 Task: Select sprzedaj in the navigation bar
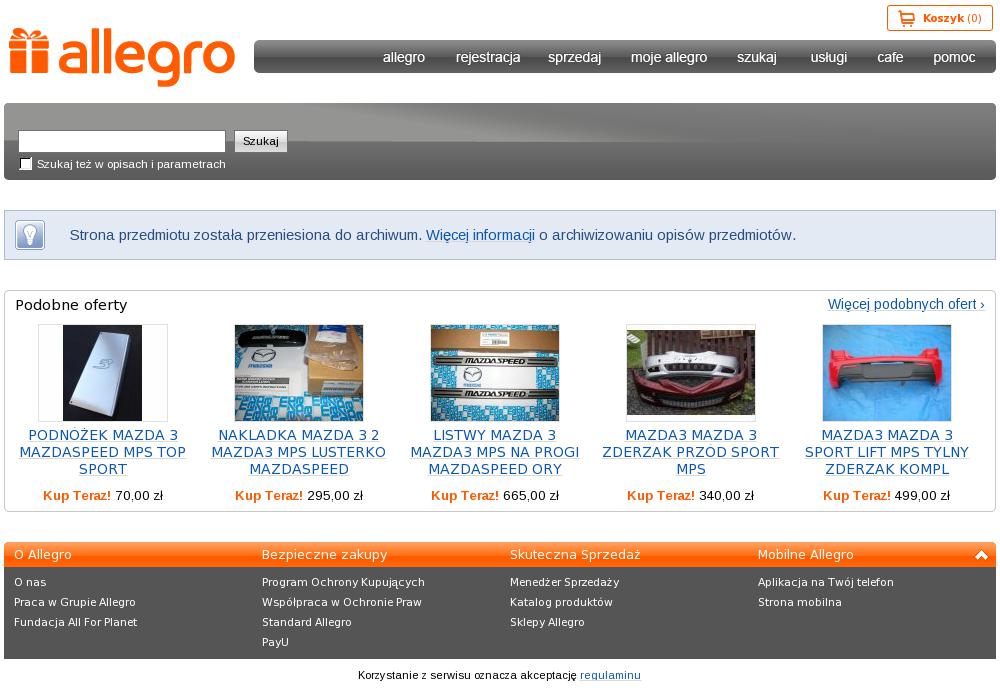[x=575, y=57]
